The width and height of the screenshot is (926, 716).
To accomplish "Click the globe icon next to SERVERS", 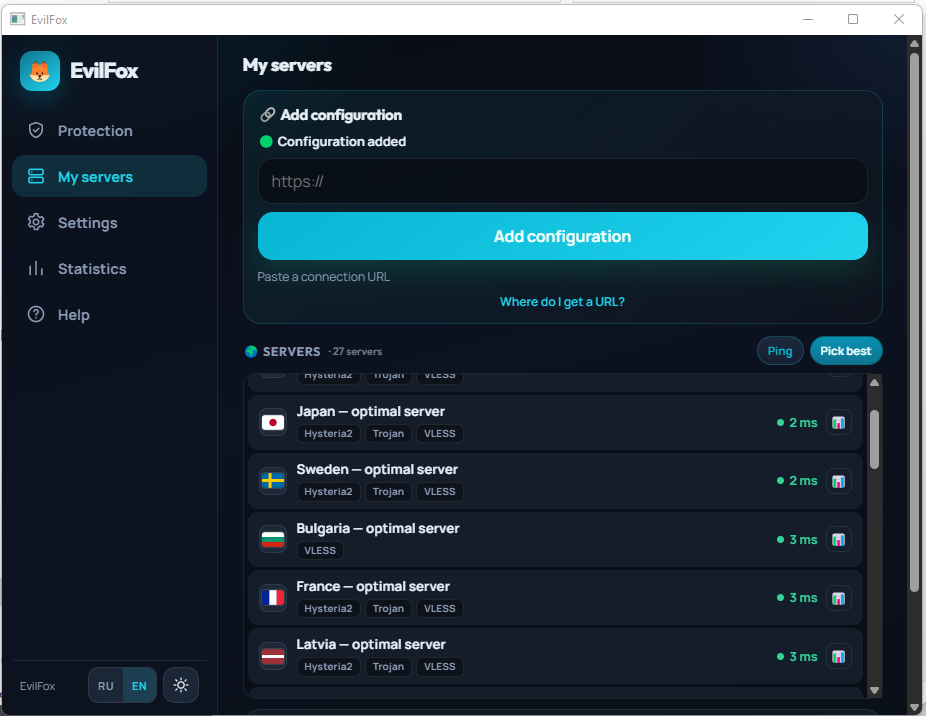I will tap(251, 352).
